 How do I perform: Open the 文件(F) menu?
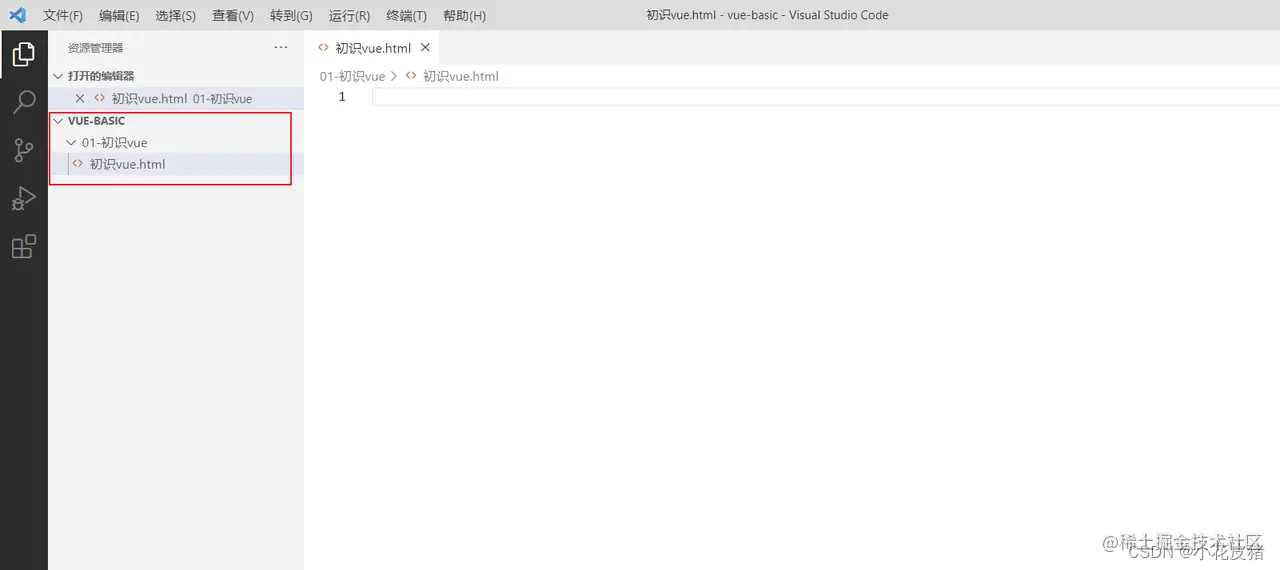pyautogui.click(x=63, y=16)
